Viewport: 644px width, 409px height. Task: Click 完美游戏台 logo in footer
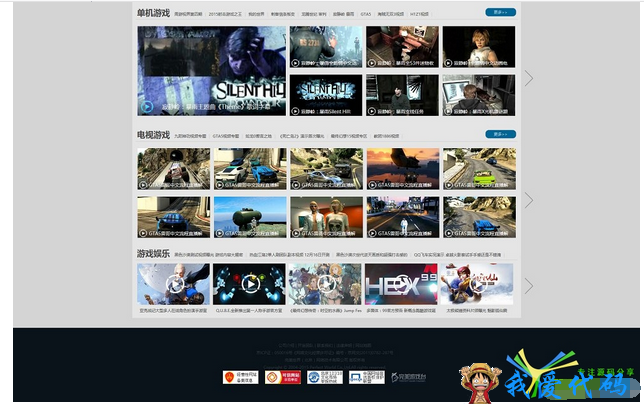(x=409, y=377)
